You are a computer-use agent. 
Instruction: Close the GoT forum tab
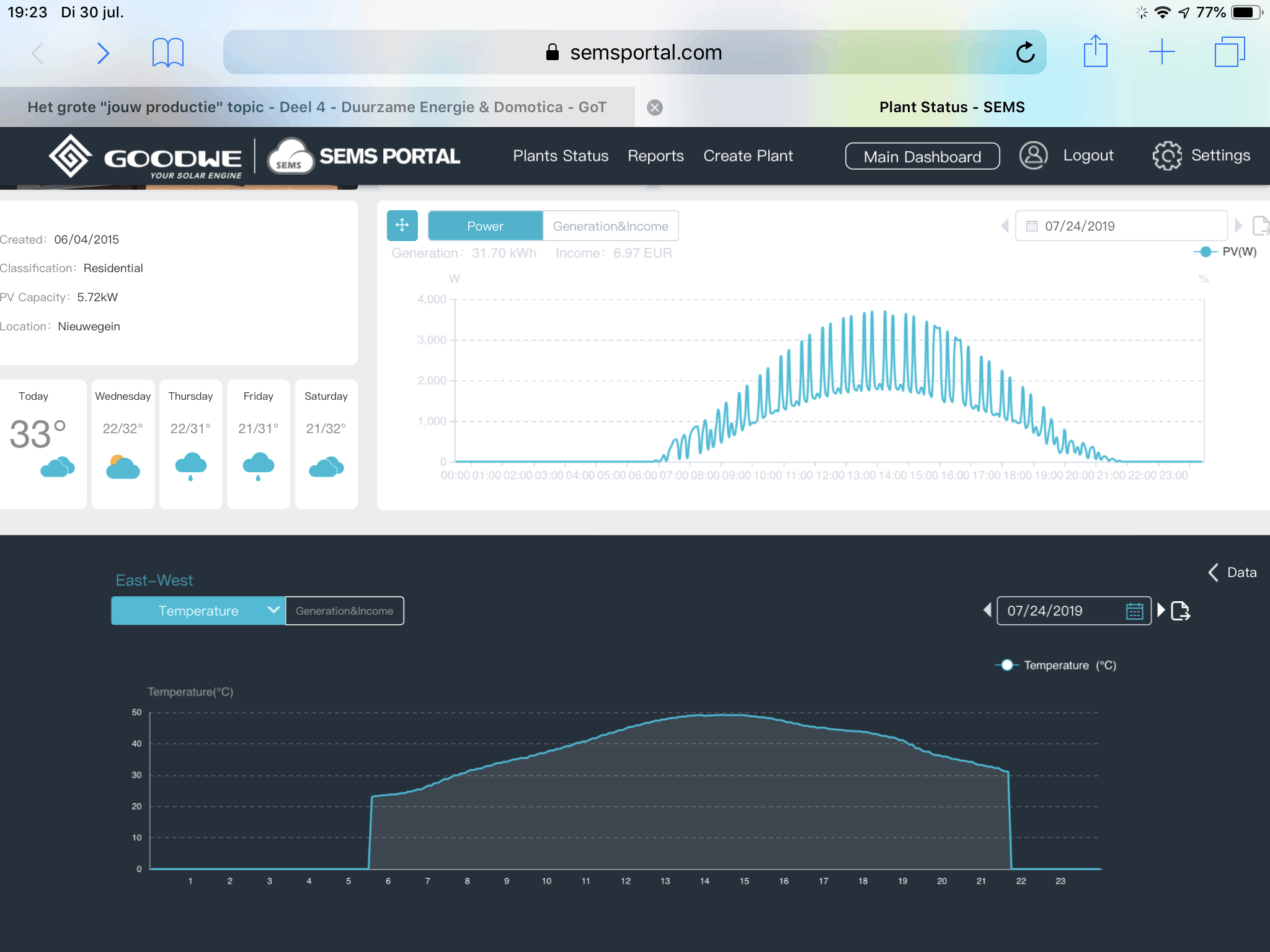point(655,108)
